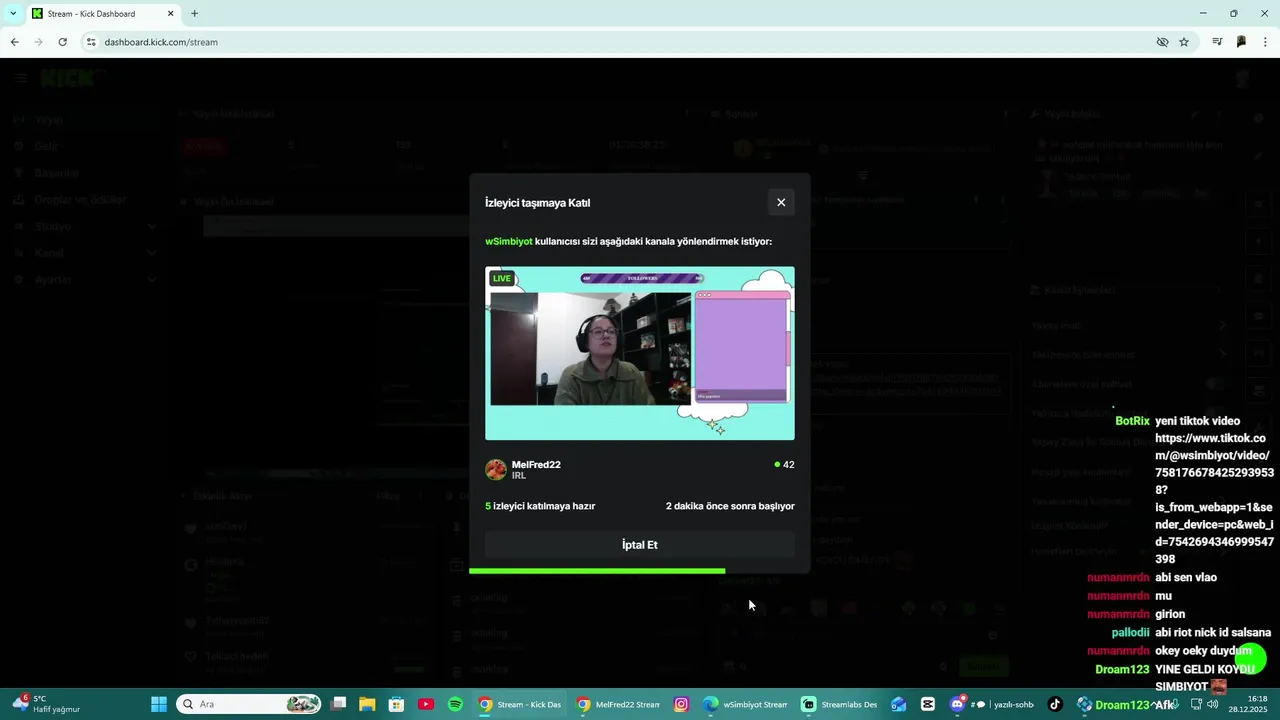
Task: Click MelFred22 channel avatar
Action: pos(496,470)
